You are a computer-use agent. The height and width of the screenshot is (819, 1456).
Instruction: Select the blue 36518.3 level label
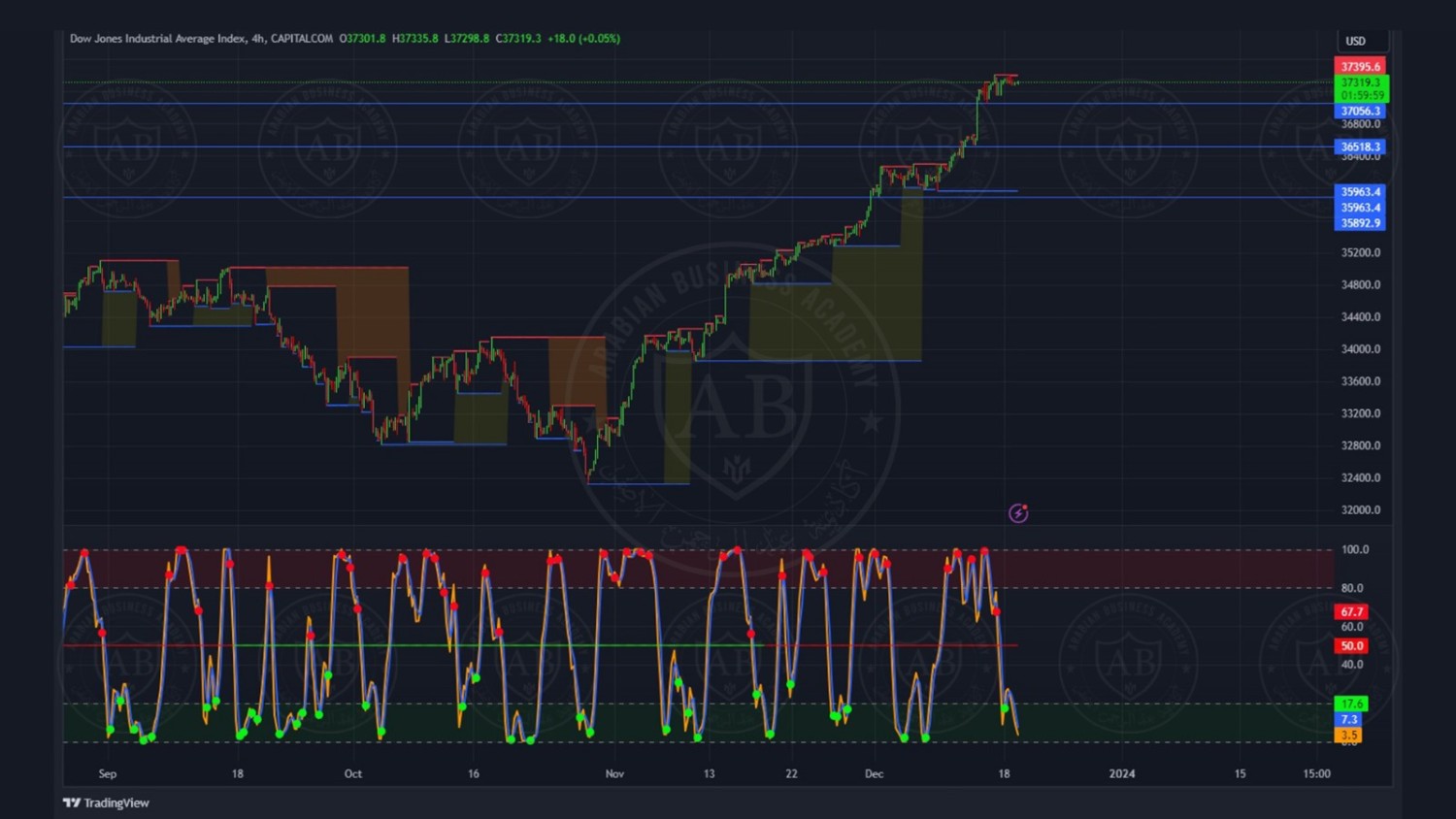click(1360, 147)
